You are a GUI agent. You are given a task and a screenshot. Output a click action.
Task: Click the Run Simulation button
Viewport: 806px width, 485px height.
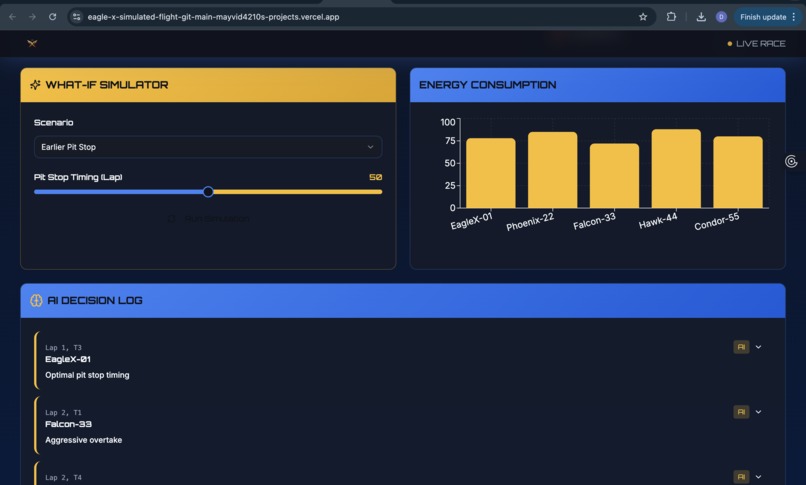tap(208, 219)
